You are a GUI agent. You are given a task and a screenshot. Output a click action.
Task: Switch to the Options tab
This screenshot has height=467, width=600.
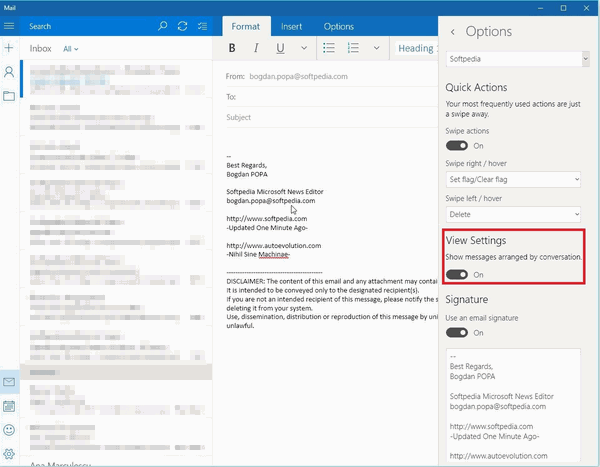tap(339, 26)
